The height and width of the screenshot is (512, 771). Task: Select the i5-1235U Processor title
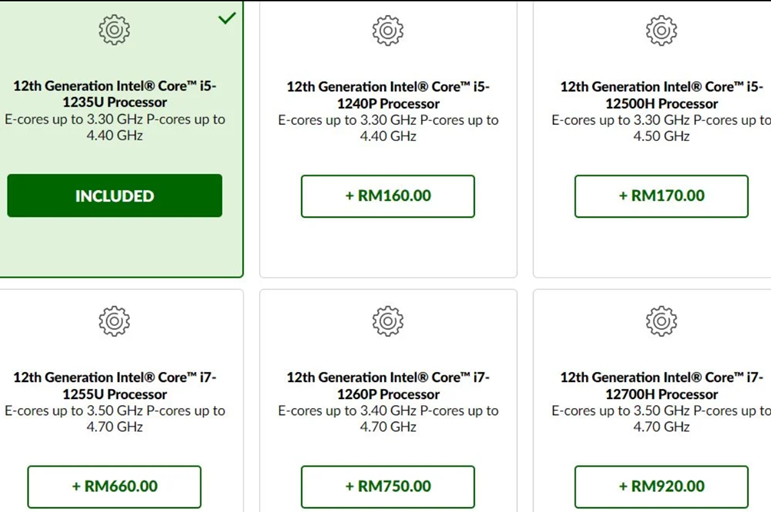tap(115, 94)
